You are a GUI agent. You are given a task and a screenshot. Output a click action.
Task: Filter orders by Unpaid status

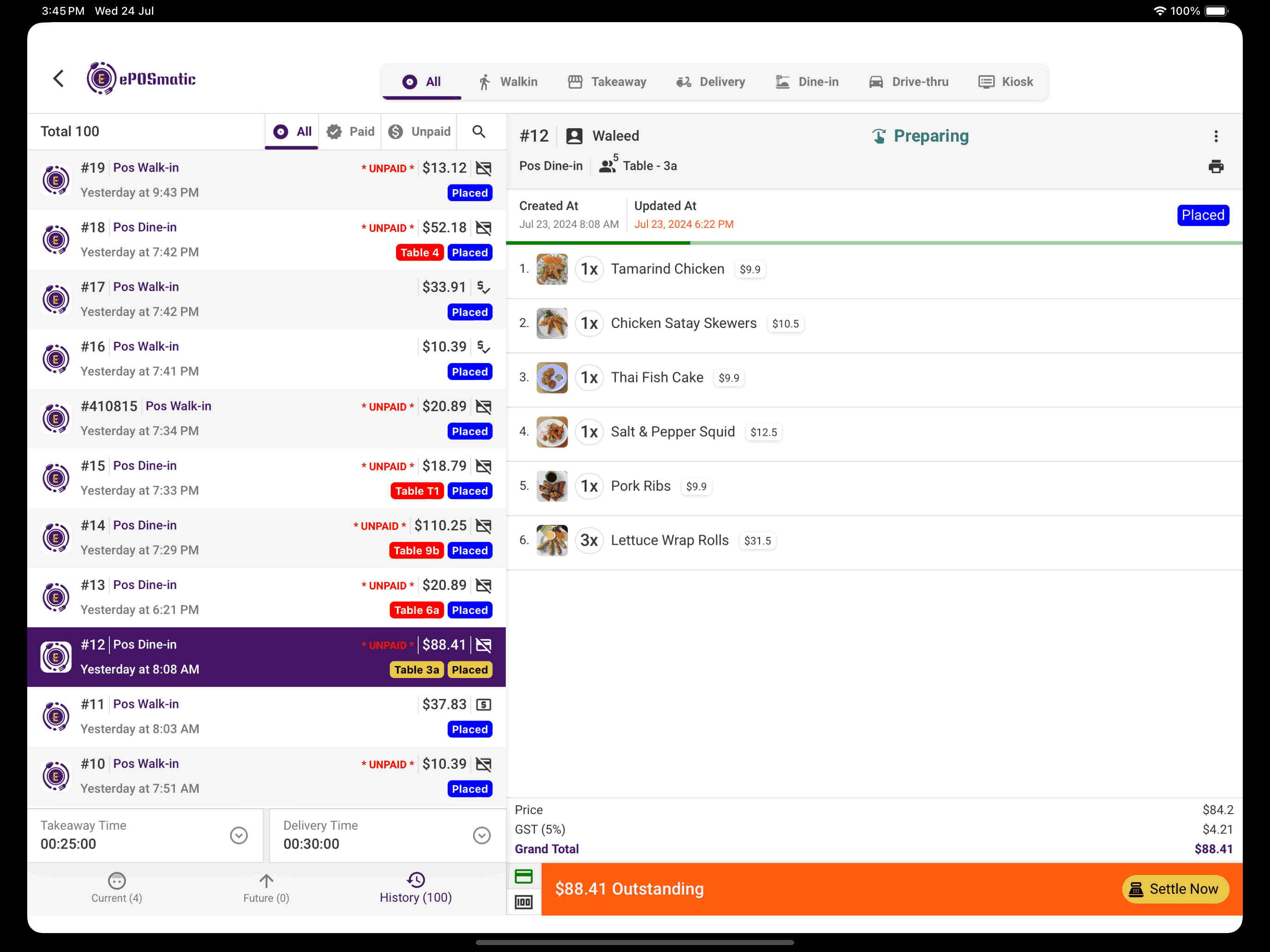coord(419,131)
